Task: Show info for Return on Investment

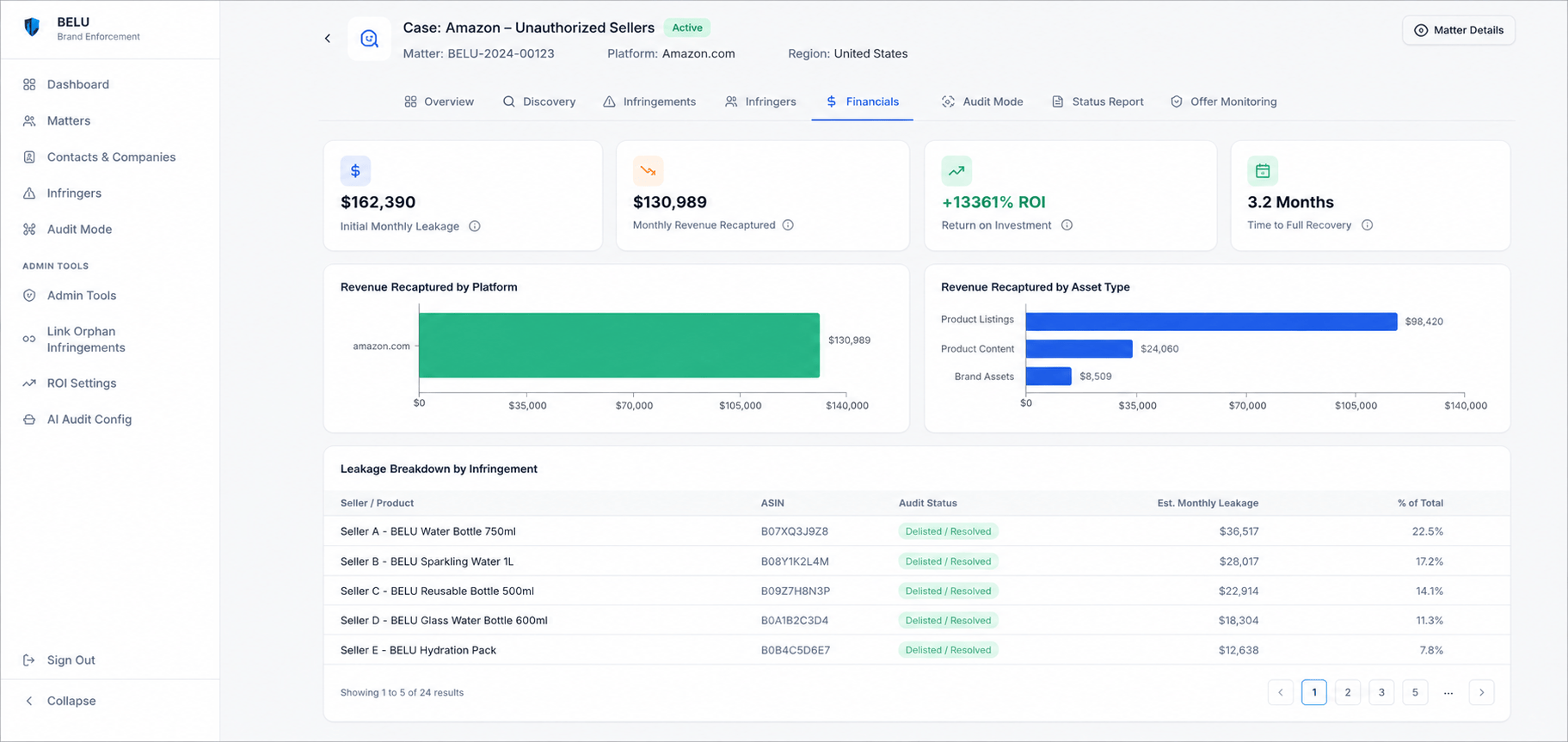Action: 1067,225
